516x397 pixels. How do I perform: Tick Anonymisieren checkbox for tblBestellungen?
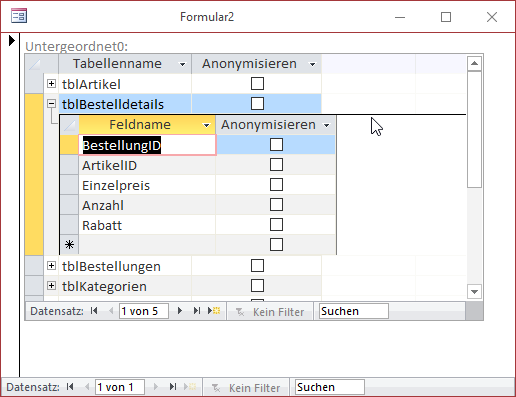click(257, 266)
